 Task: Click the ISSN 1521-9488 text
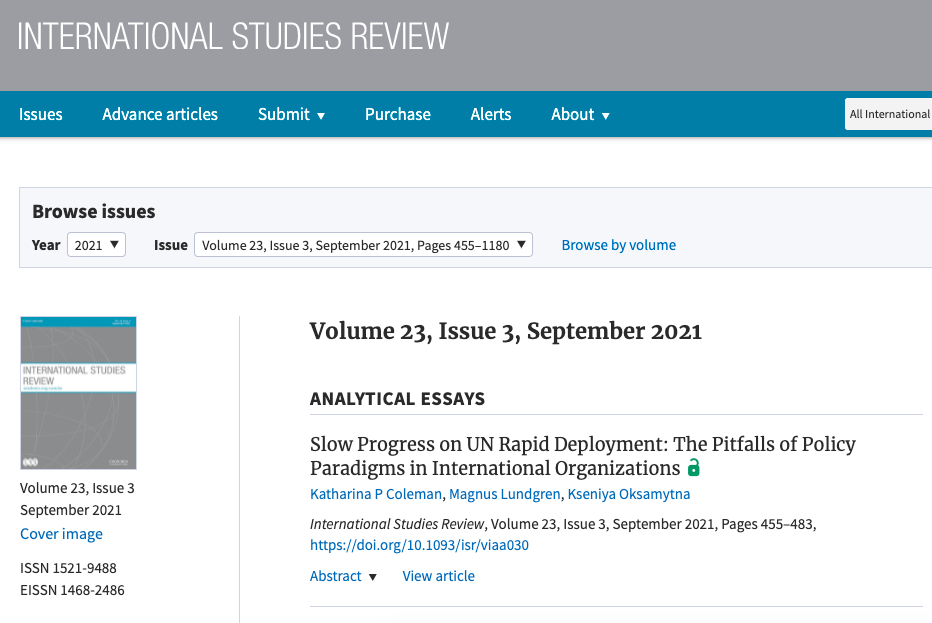tap(68, 568)
